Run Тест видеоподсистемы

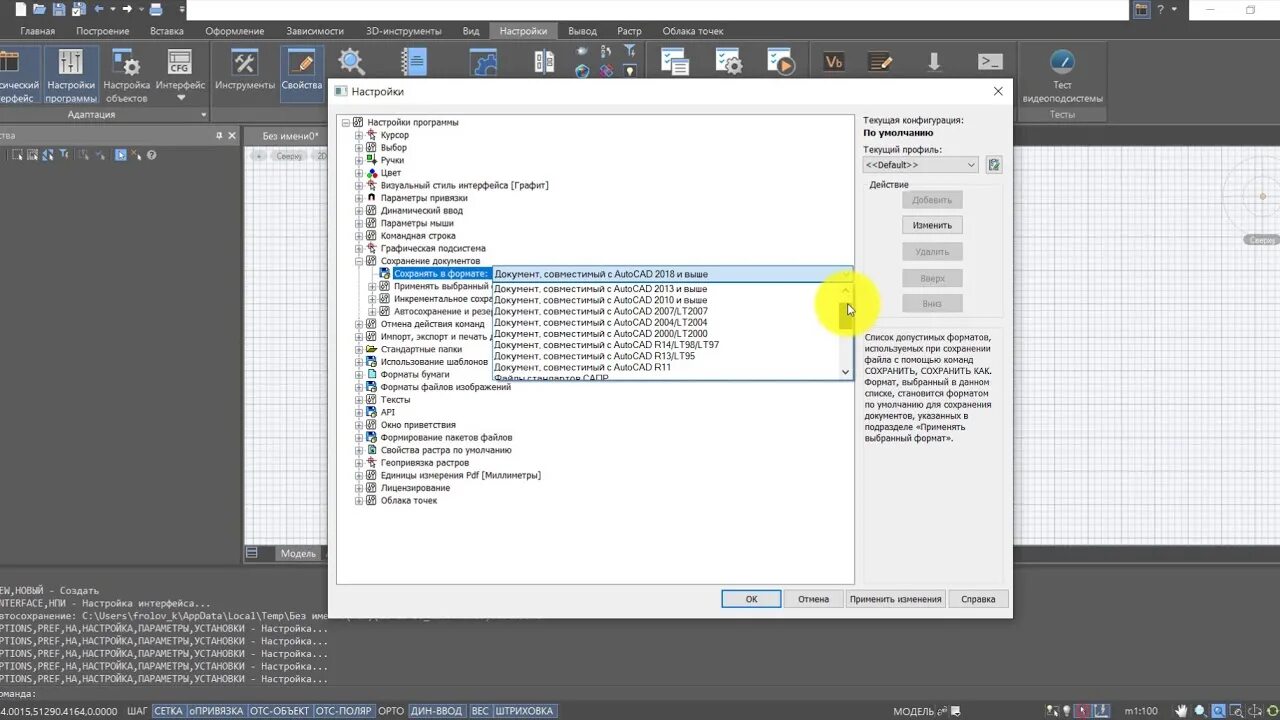click(1062, 76)
